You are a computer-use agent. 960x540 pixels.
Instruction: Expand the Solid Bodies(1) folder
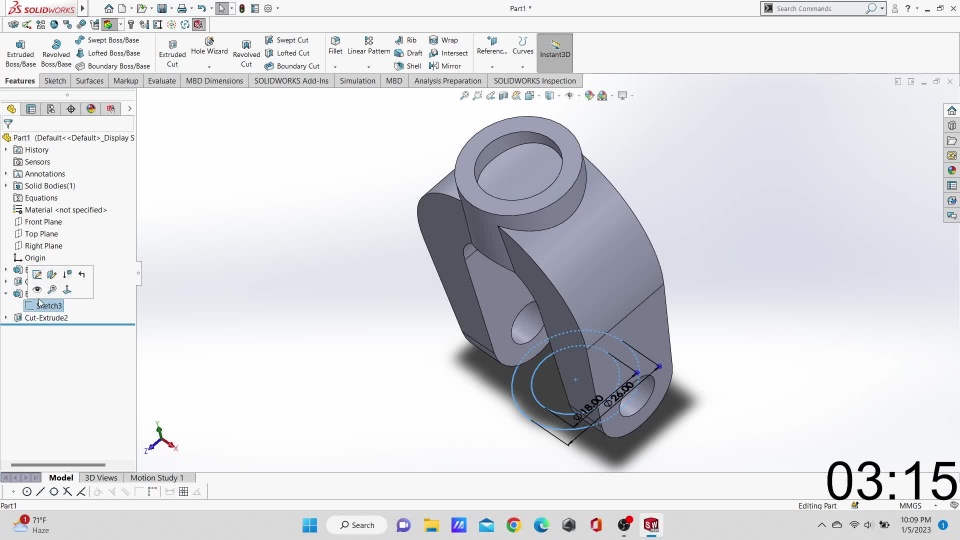tap(6, 186)
